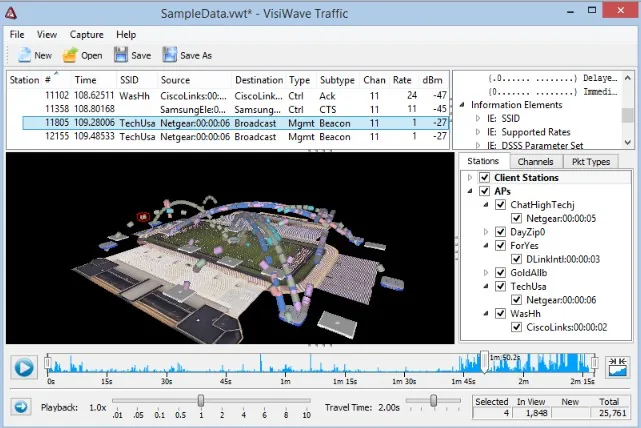This screenshot has width=641, height=428.
Task: Click the Open folder toolbar icon
Action: coord(70,55)
